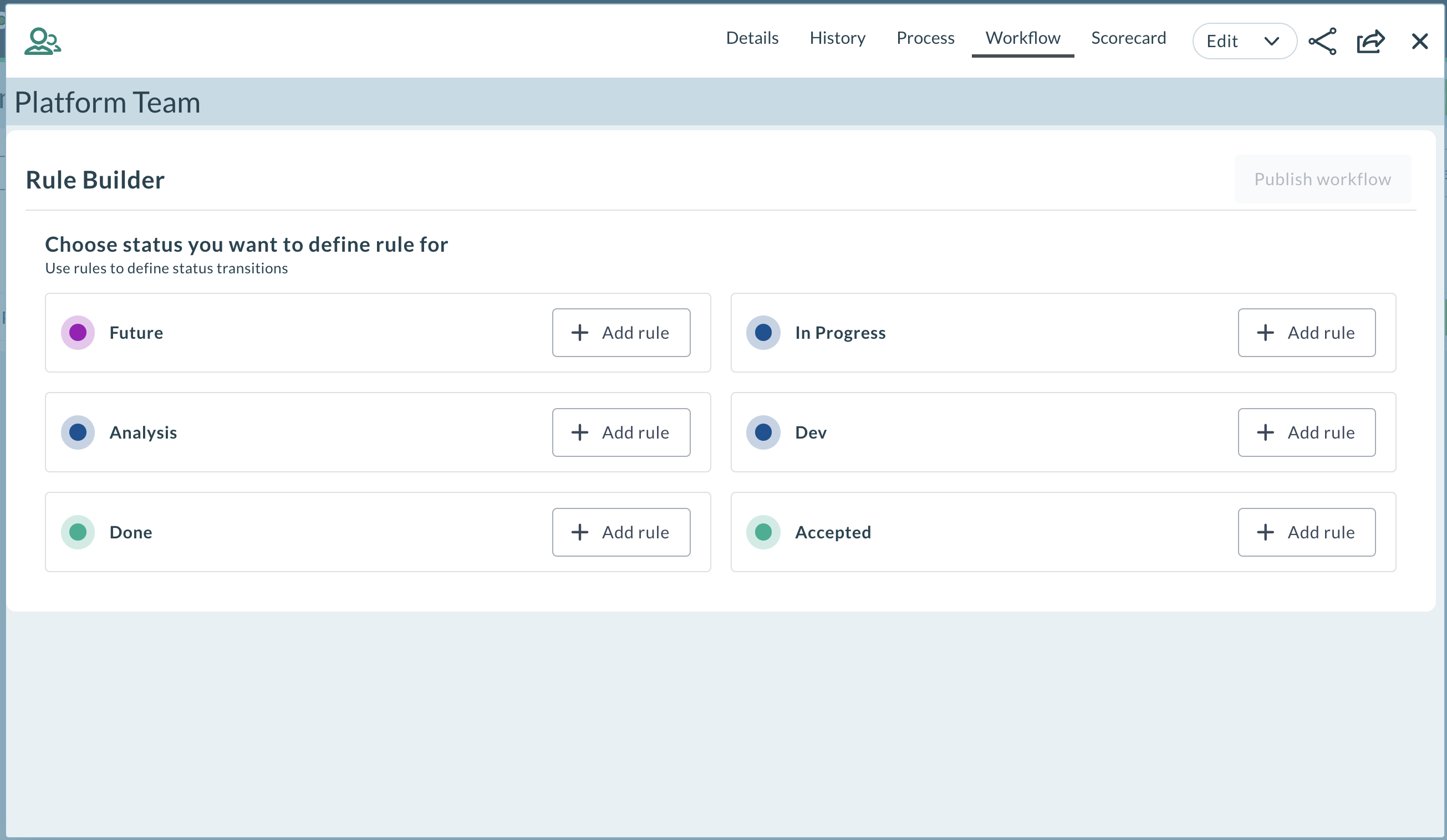Add rule for In Progress status
This screenshot has width=1447, height=840.
click(1306, 333)
